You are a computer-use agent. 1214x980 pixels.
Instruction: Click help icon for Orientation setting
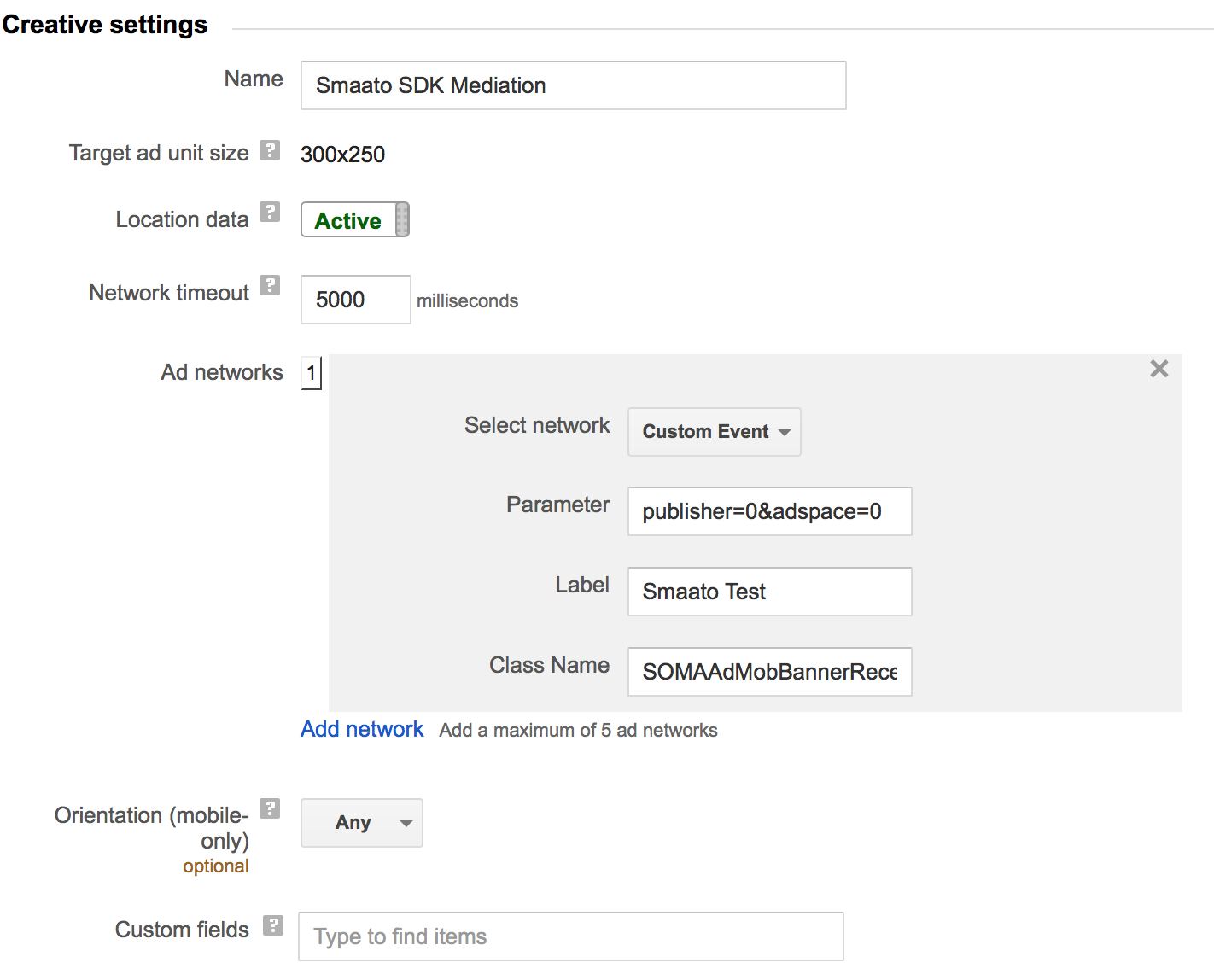270,808
